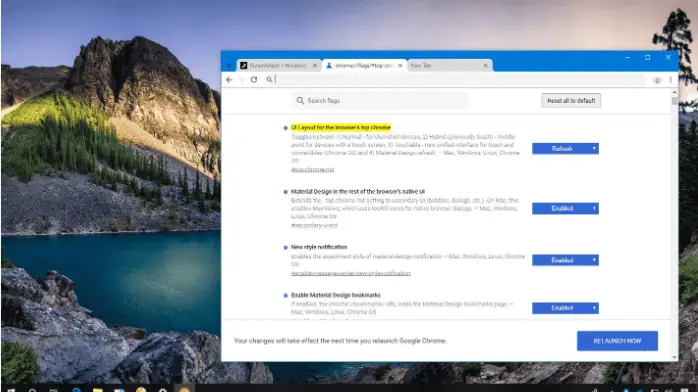This screenshot has width=698, height=392.
Task: Open the user profile avatar icon
Action: coord(657,80)
